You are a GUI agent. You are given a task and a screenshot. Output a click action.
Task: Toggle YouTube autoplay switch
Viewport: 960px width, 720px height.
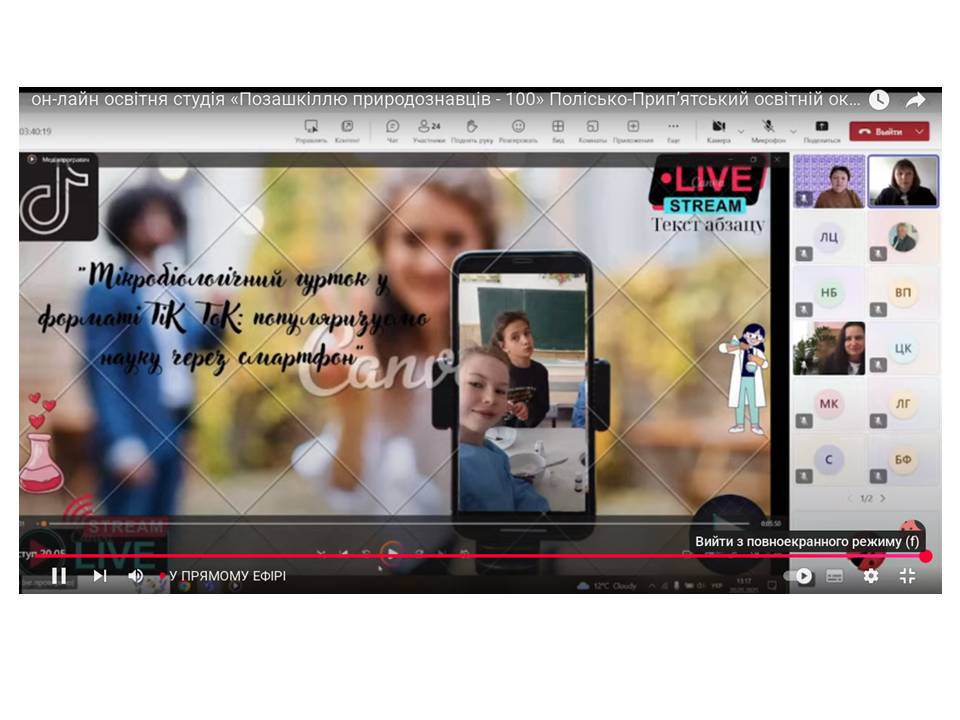coord(800,576)
